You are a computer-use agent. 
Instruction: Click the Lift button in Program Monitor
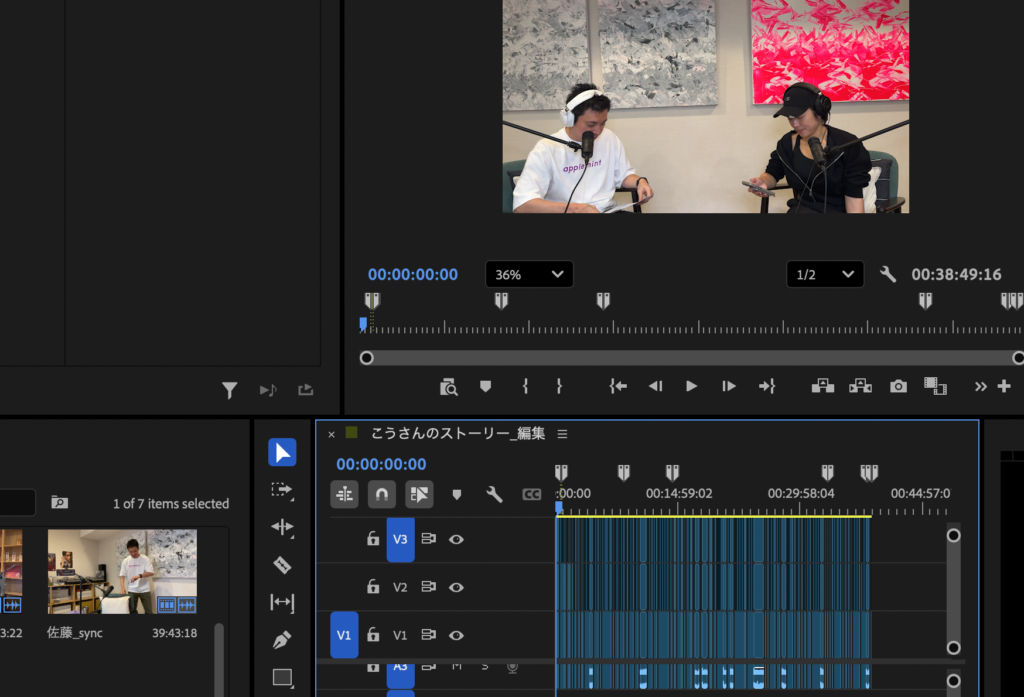(x=823, y=386)
